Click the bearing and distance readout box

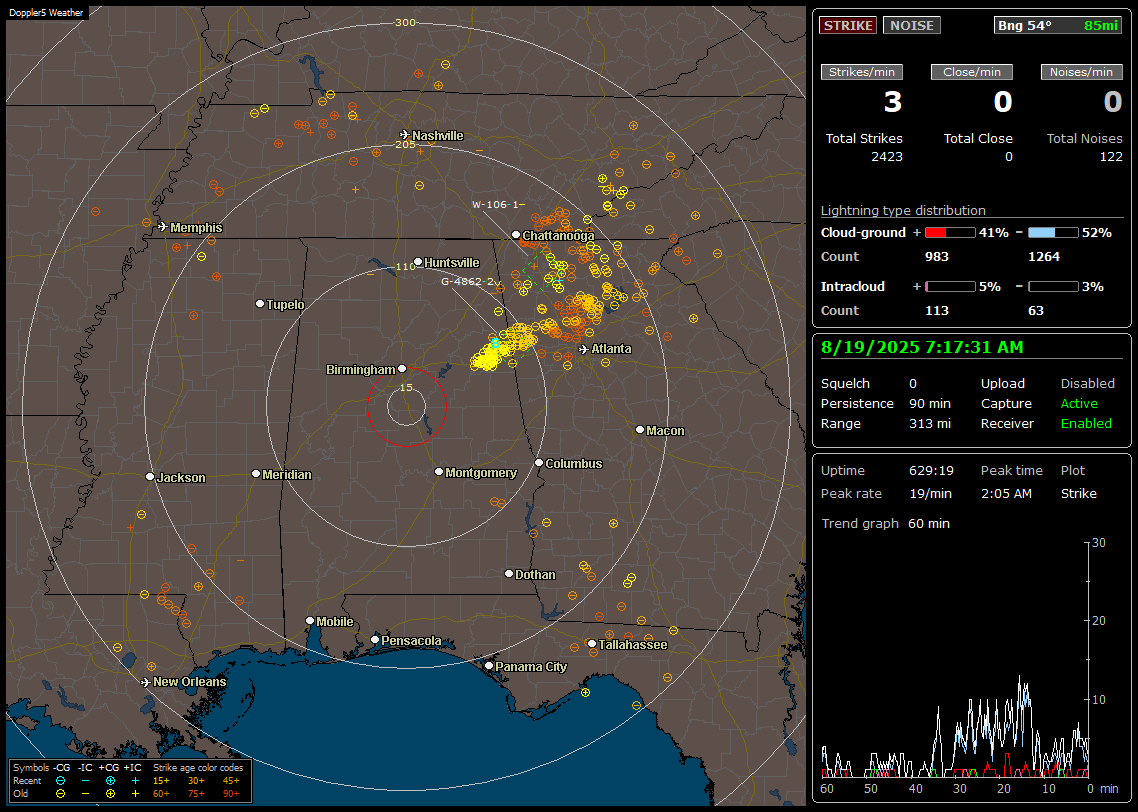pos(1058,25)
